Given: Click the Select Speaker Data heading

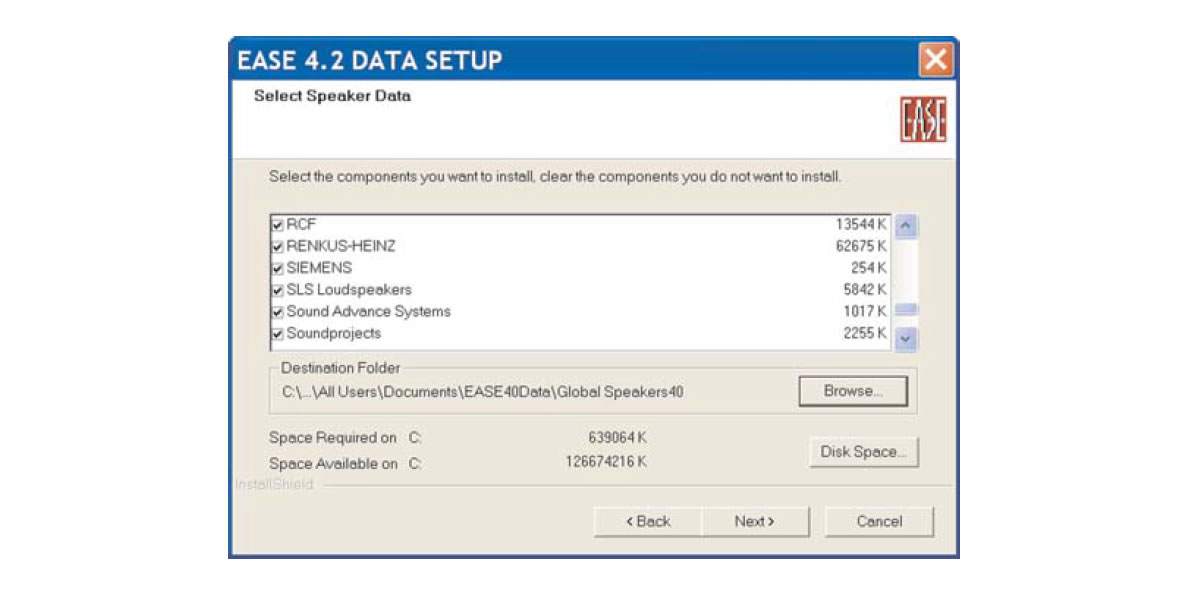Looking at the screenshot, I should click(332, 96).
